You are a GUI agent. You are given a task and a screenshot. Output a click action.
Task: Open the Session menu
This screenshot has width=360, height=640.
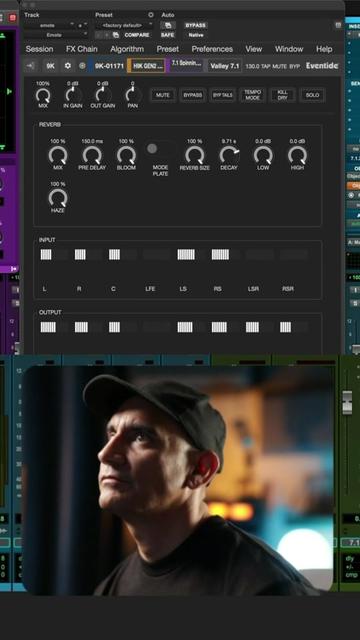39,49
